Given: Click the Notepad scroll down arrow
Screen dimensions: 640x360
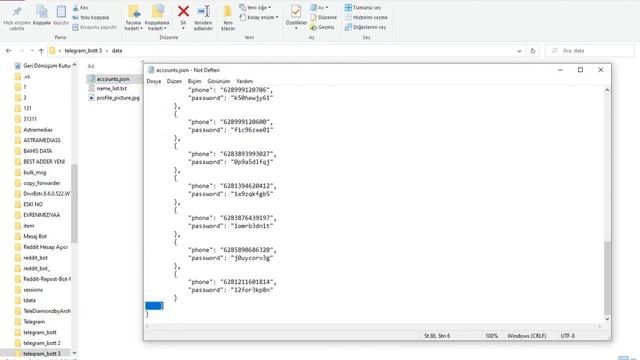Looking at the screenshot, I should [x=607, y=319].
